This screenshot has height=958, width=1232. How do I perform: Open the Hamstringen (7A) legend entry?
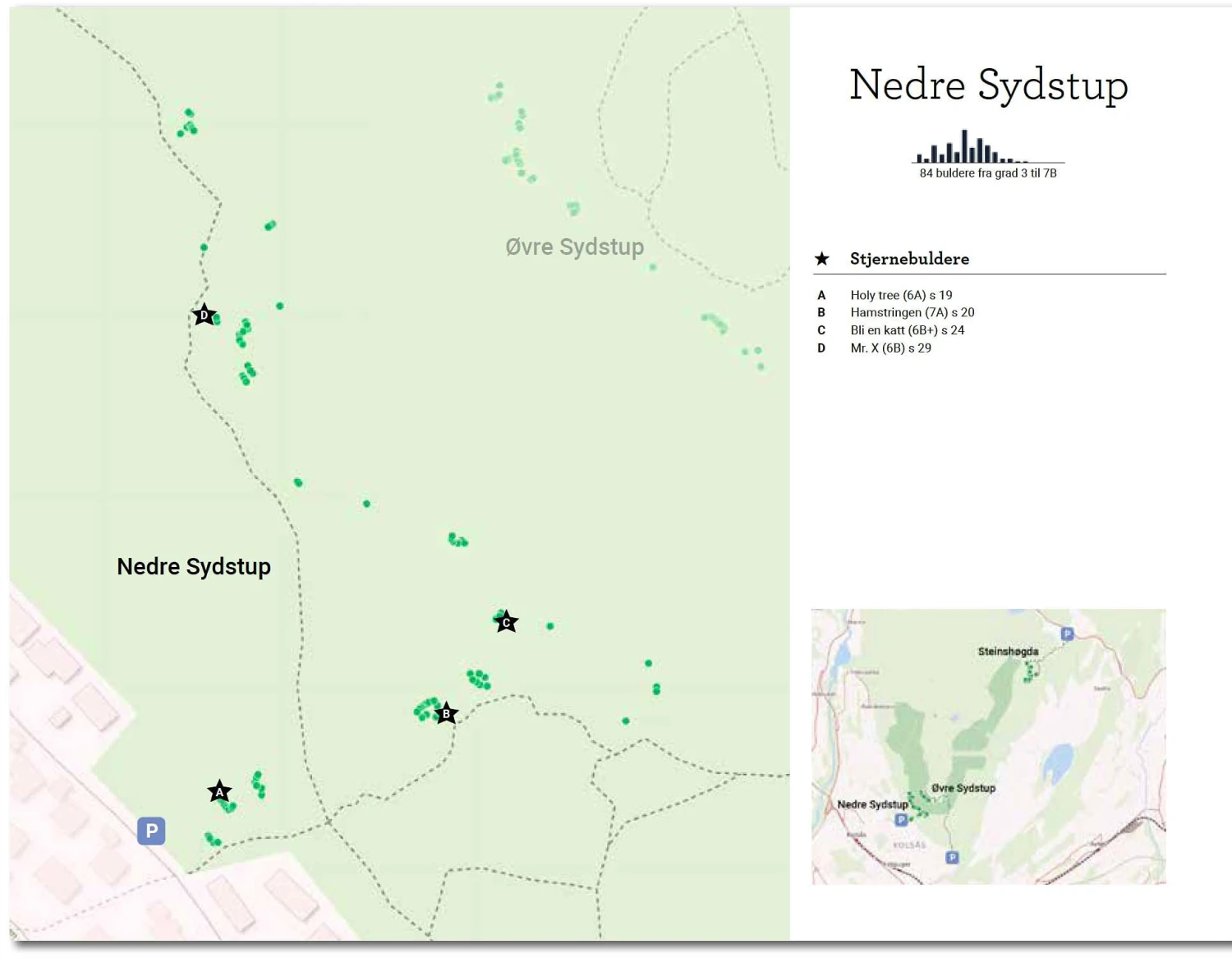click(912, 312)
